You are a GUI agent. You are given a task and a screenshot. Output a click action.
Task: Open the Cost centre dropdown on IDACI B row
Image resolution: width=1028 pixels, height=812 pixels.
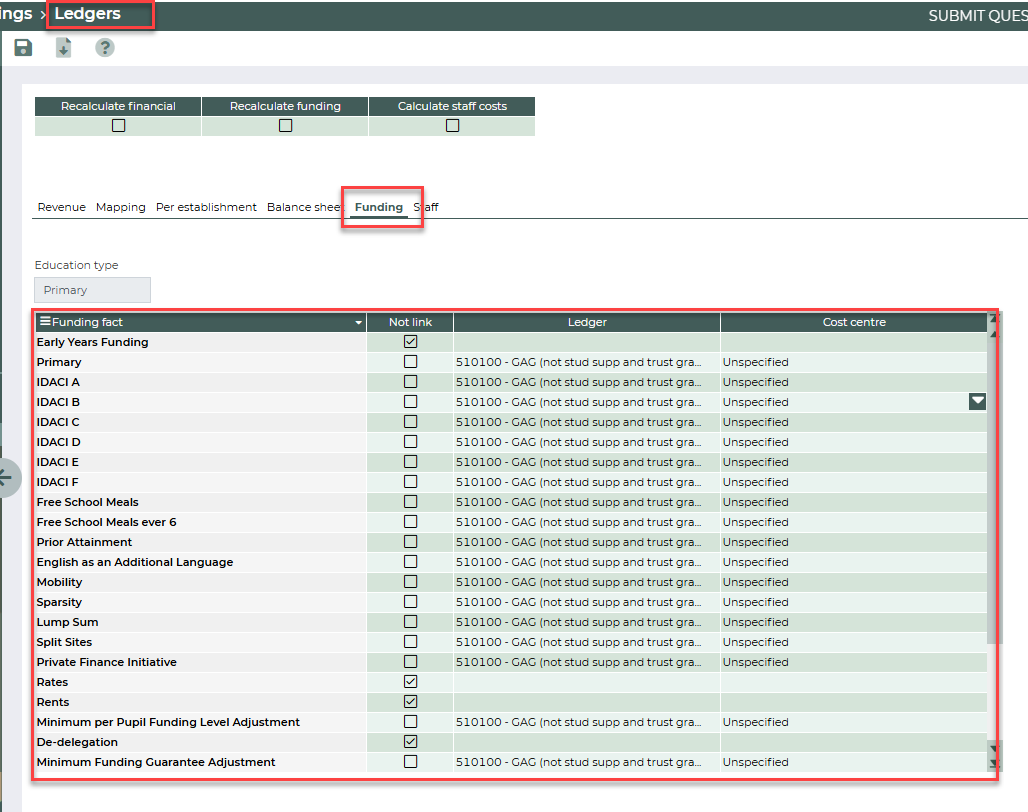pos(977,402)
